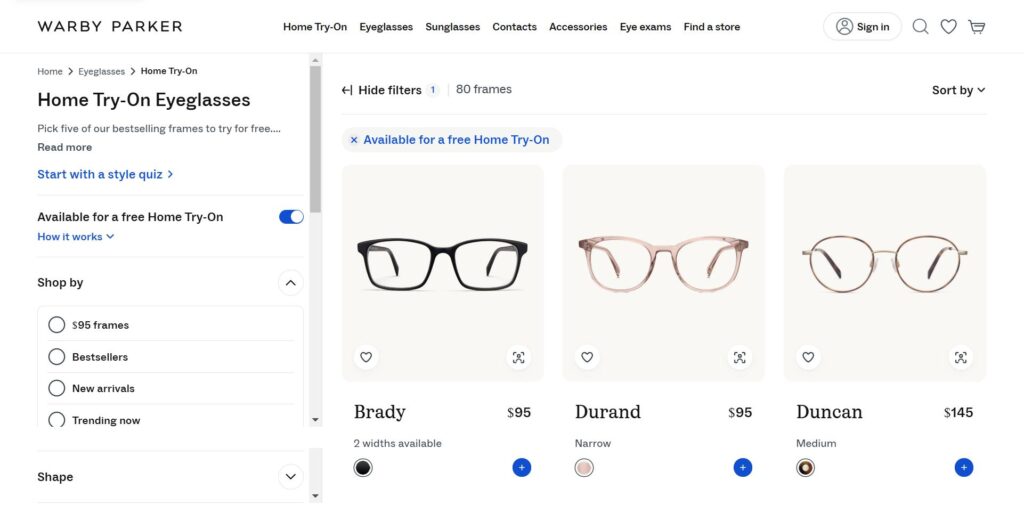
Task: Remove the Available for free Home Try-On chip
Action: [354, 140]
